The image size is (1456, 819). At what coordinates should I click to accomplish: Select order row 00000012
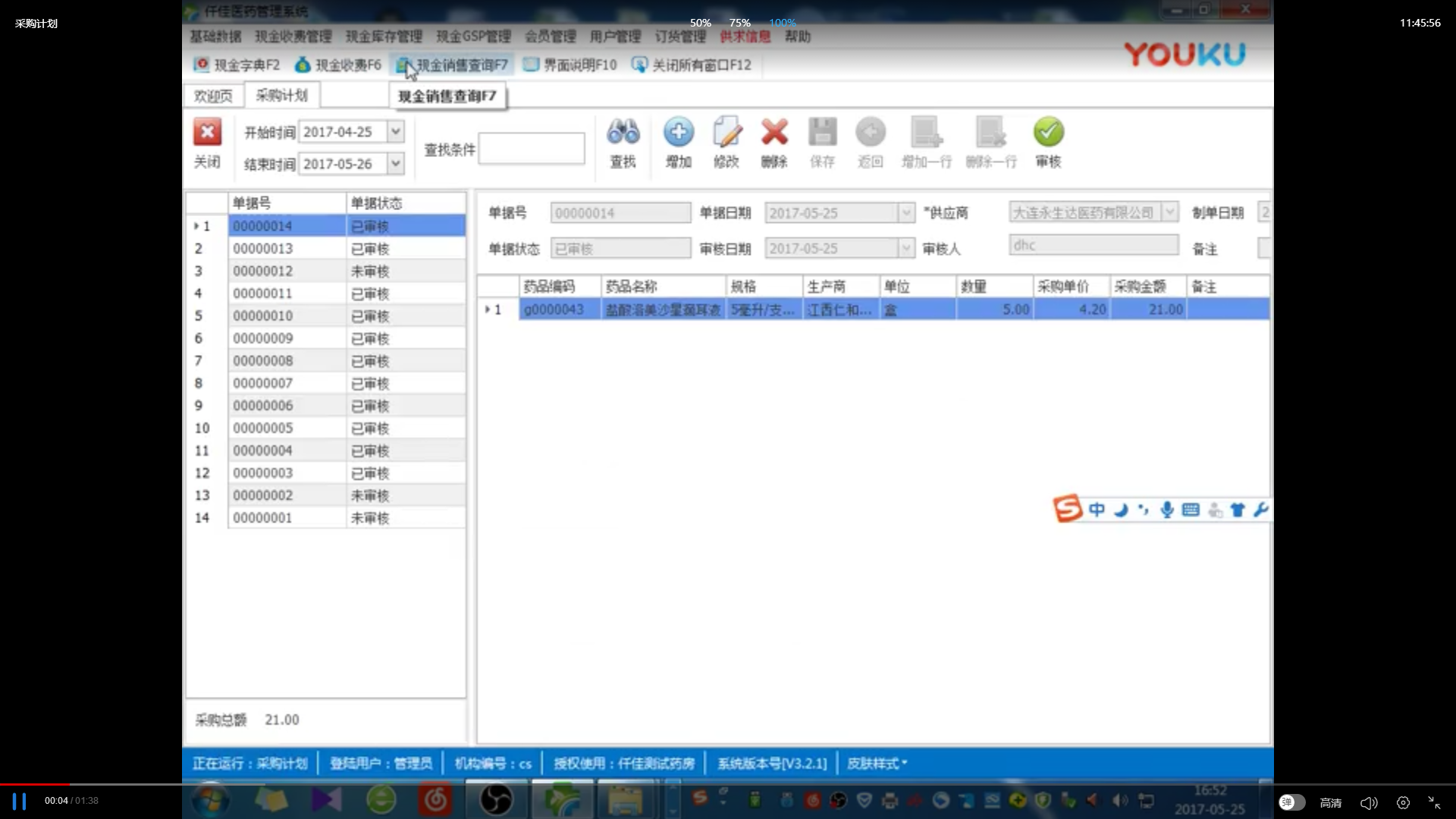click(325, 271)
